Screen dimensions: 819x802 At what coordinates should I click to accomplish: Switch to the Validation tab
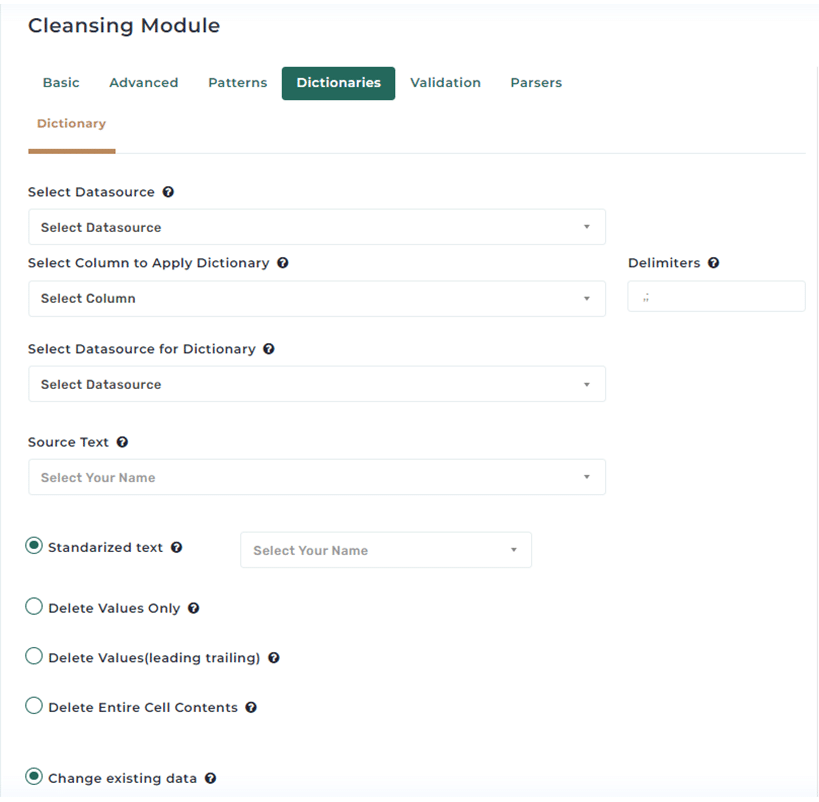coord(445,83)
